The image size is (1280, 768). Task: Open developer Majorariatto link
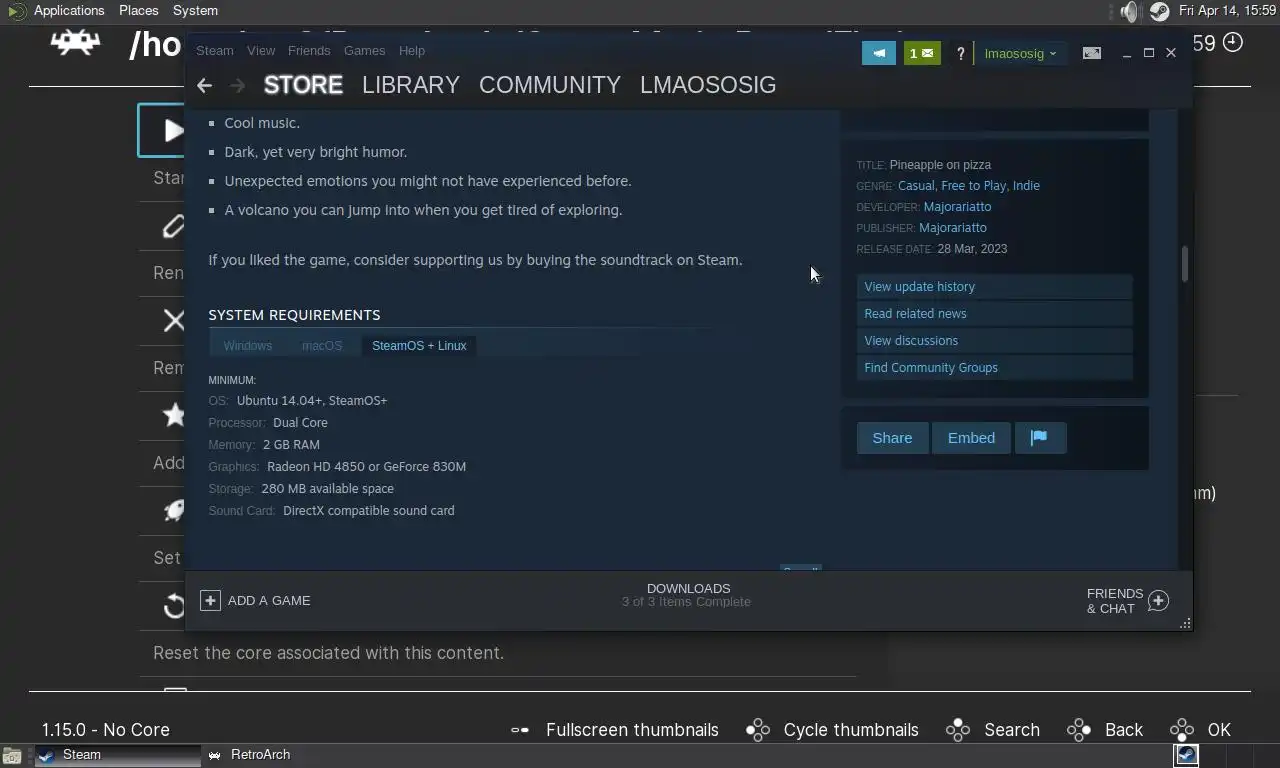point(957,207)
